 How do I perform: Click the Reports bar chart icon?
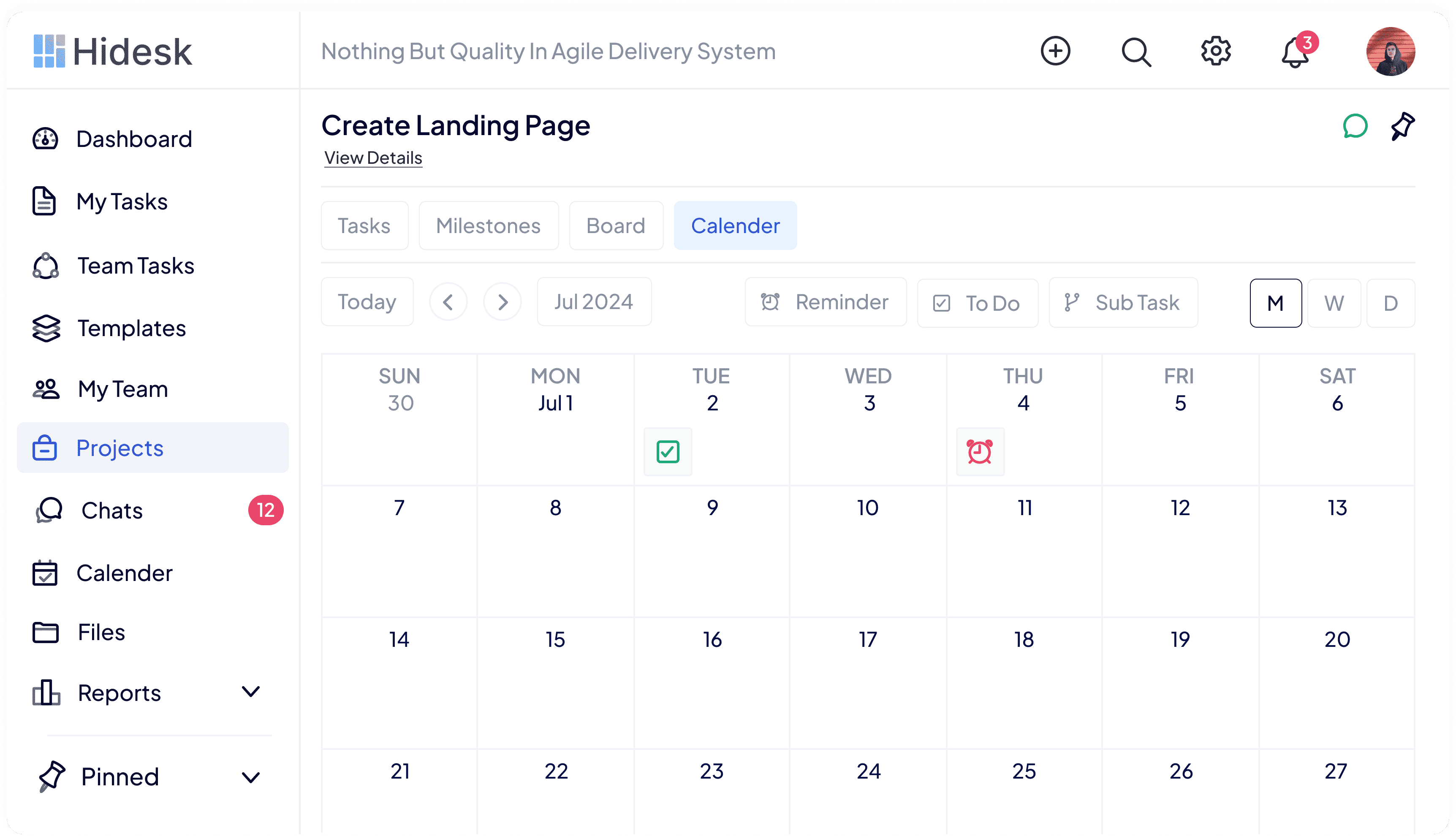pos(46,692)
